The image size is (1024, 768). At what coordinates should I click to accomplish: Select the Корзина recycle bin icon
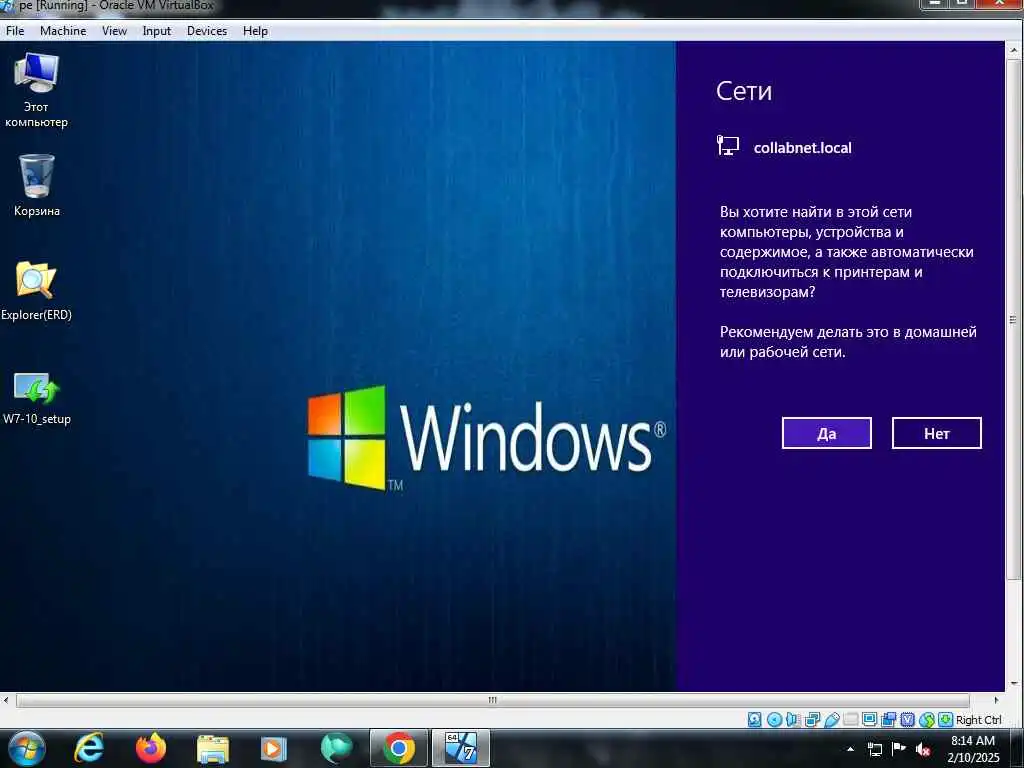click(x=37, y=185)
